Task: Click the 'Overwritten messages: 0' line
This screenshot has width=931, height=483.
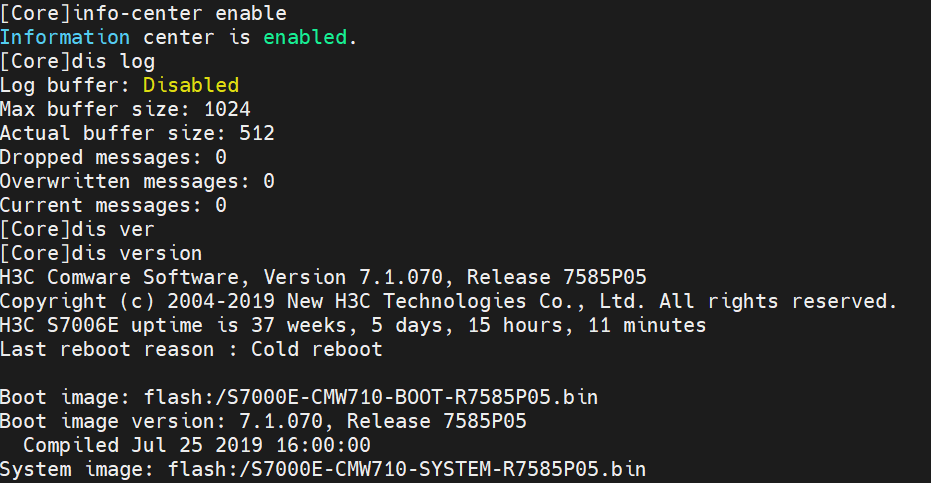Action: tap(137, 181)
